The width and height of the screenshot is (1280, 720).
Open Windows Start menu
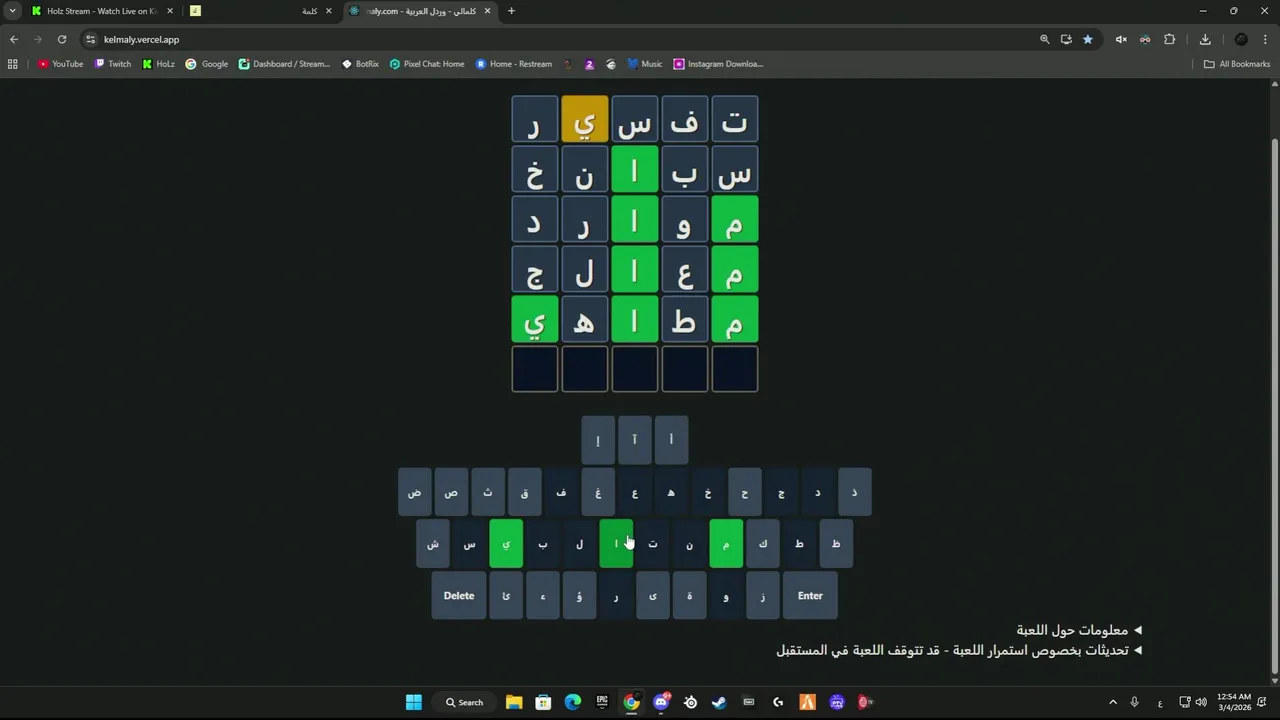click(413, 702)
